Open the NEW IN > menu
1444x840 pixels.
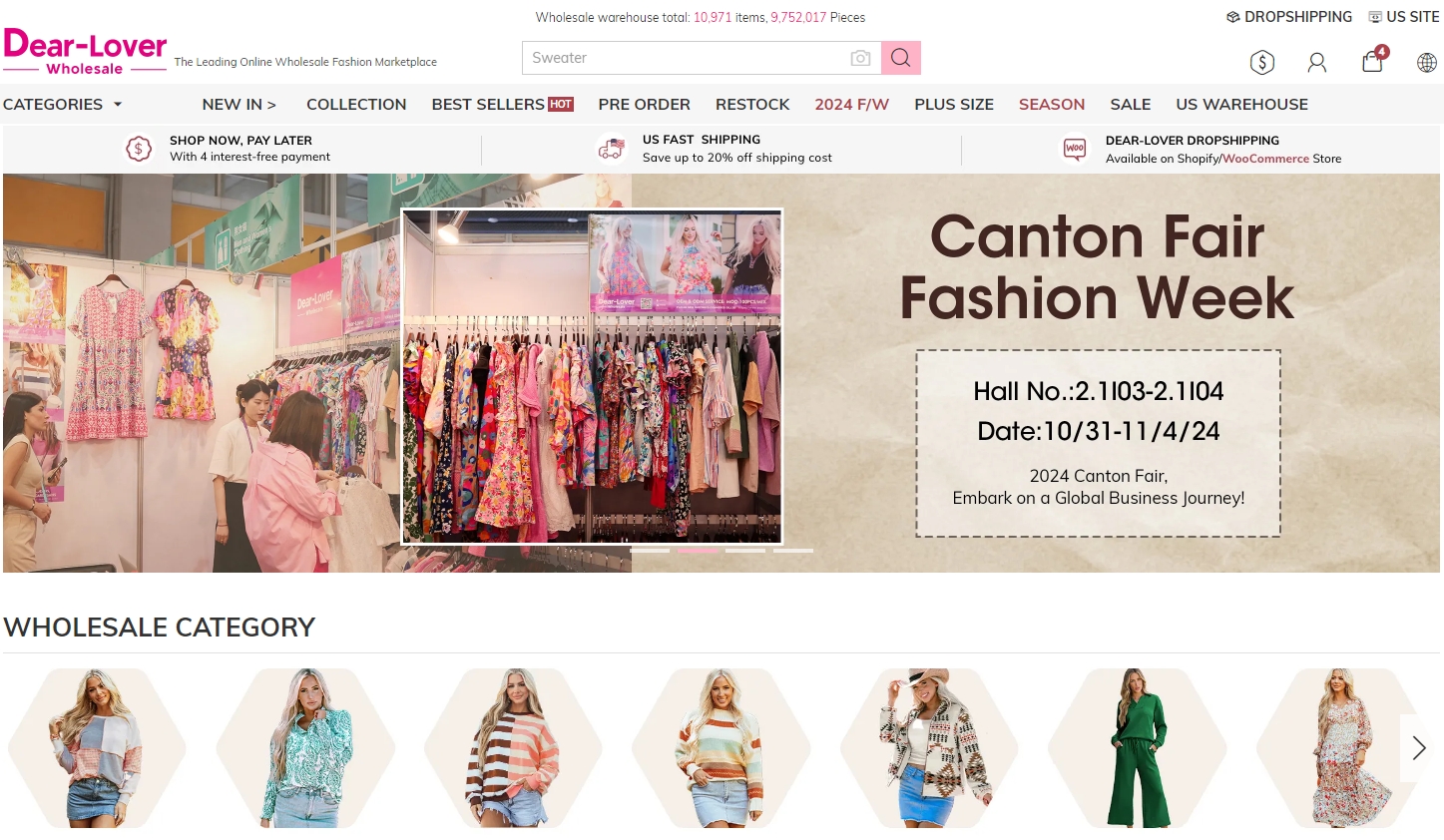click(239, 104)
